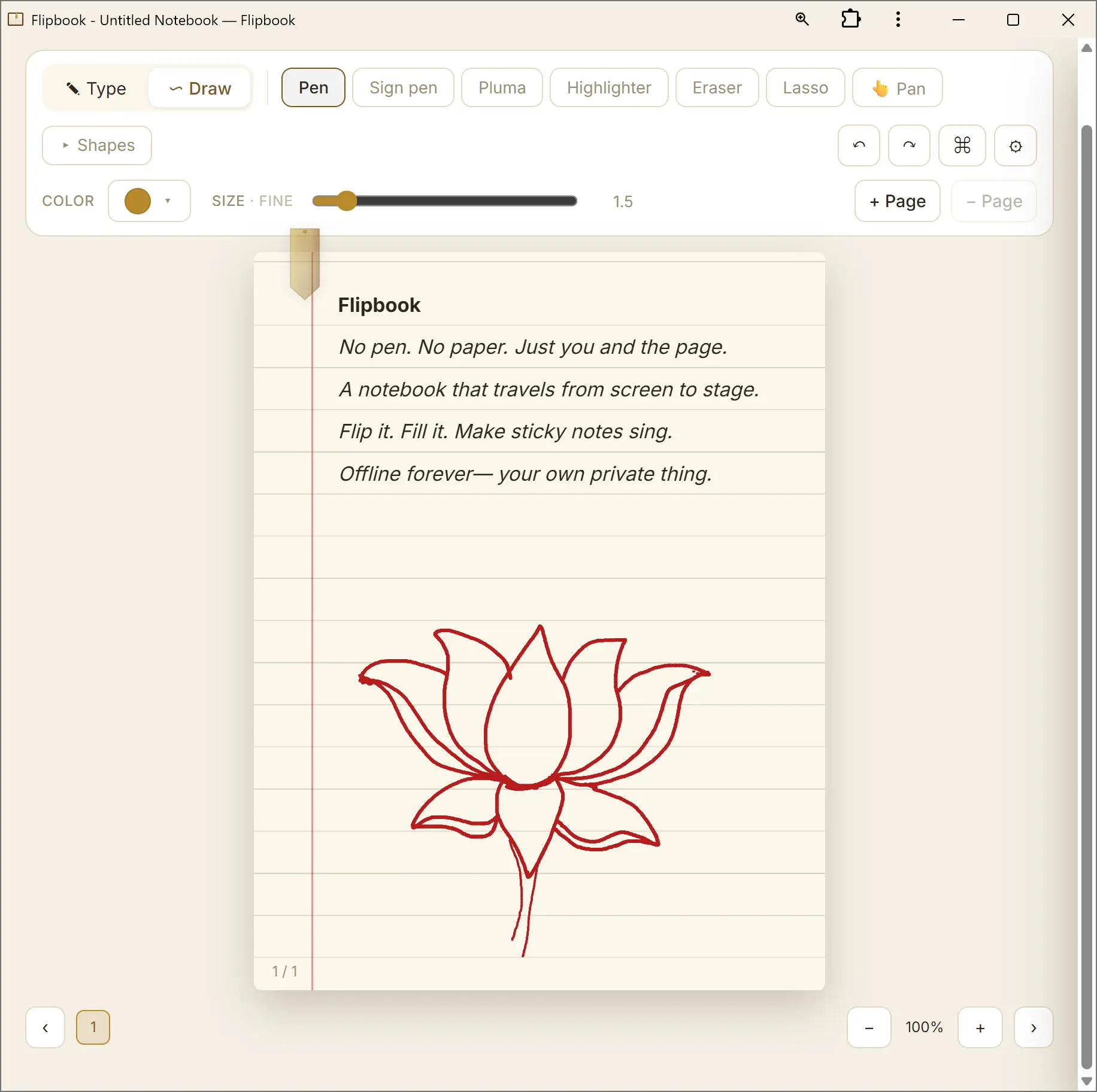Go to previous page arrow
Image resolution: width=1097 pixels, height=1092 pixels.
tap(45, 1027)
